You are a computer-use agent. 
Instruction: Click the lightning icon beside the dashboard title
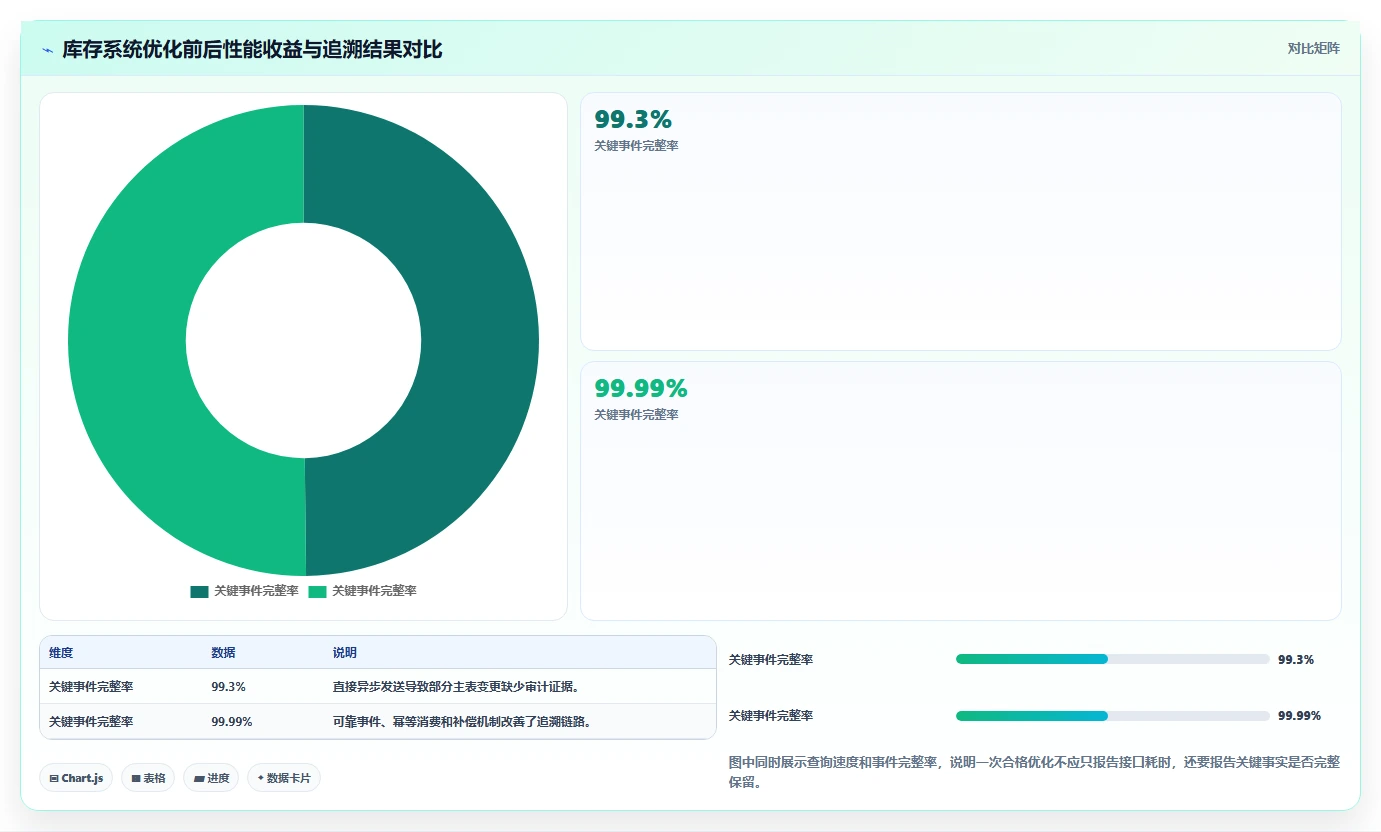tap(47, 50)
